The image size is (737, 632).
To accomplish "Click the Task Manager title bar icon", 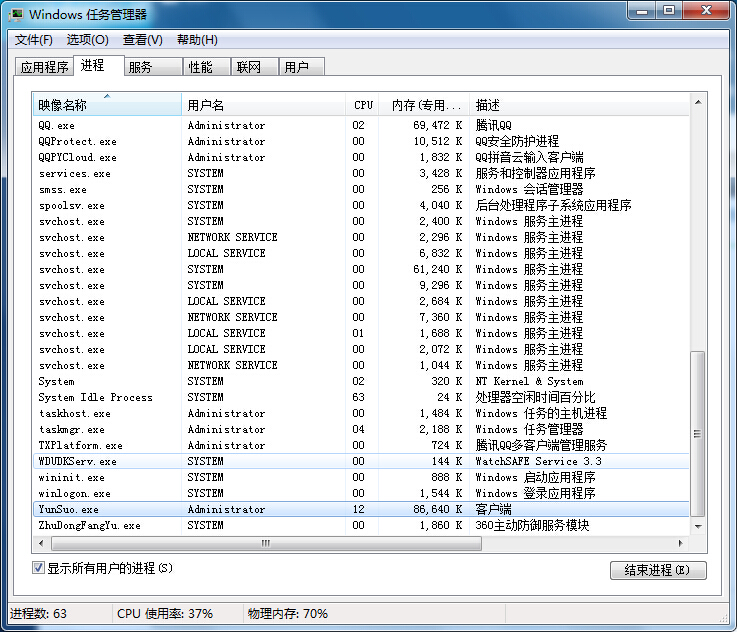I will (x=16, y=14).
